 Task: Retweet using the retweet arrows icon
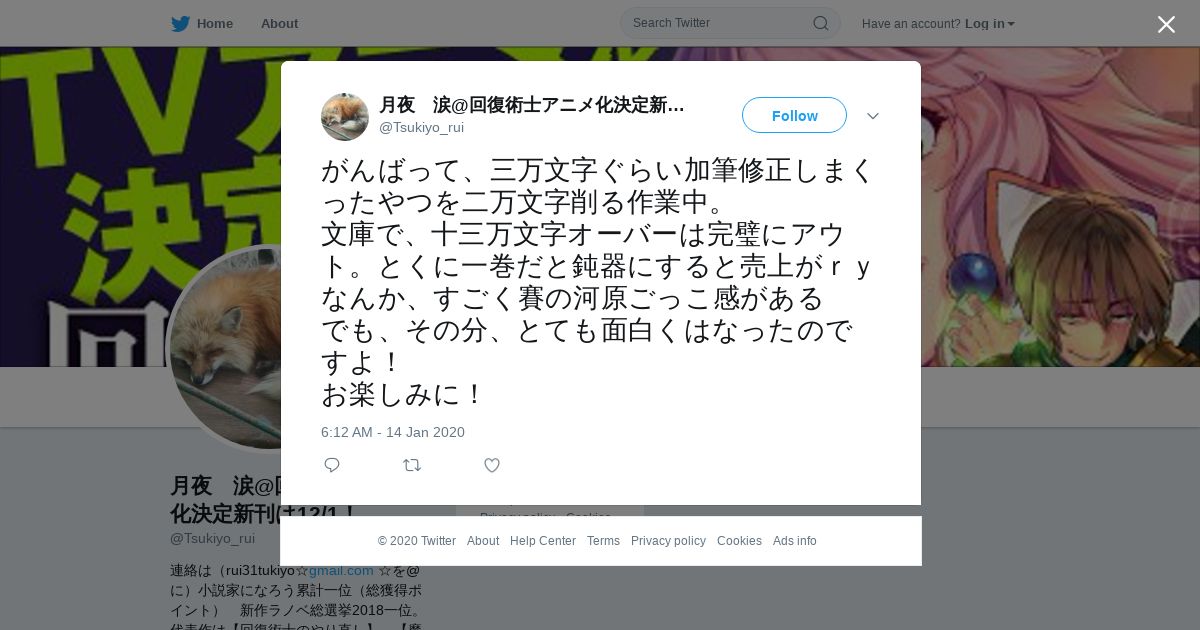[412, 465]
